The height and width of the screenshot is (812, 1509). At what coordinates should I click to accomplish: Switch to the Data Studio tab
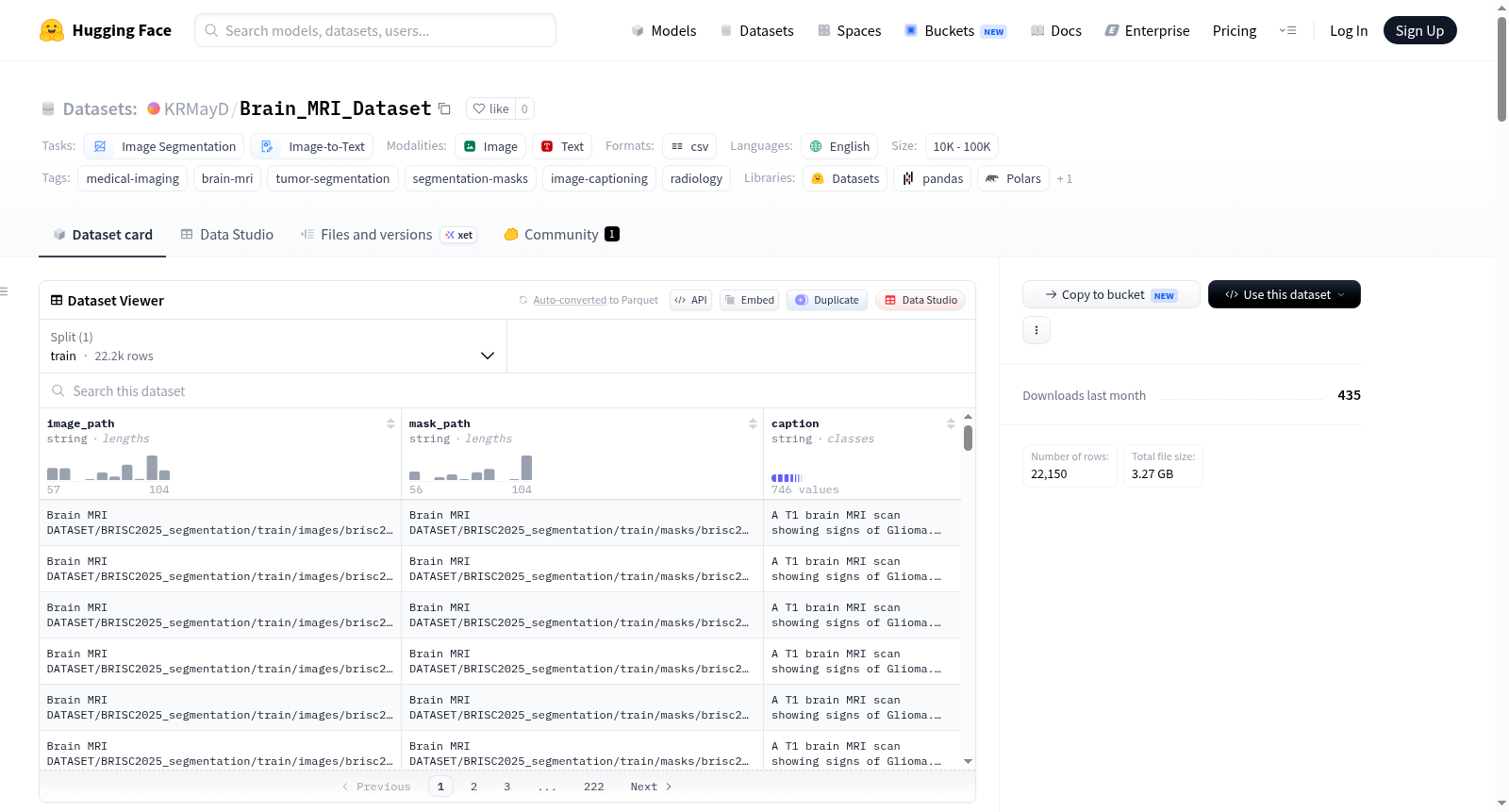point(227,235)
